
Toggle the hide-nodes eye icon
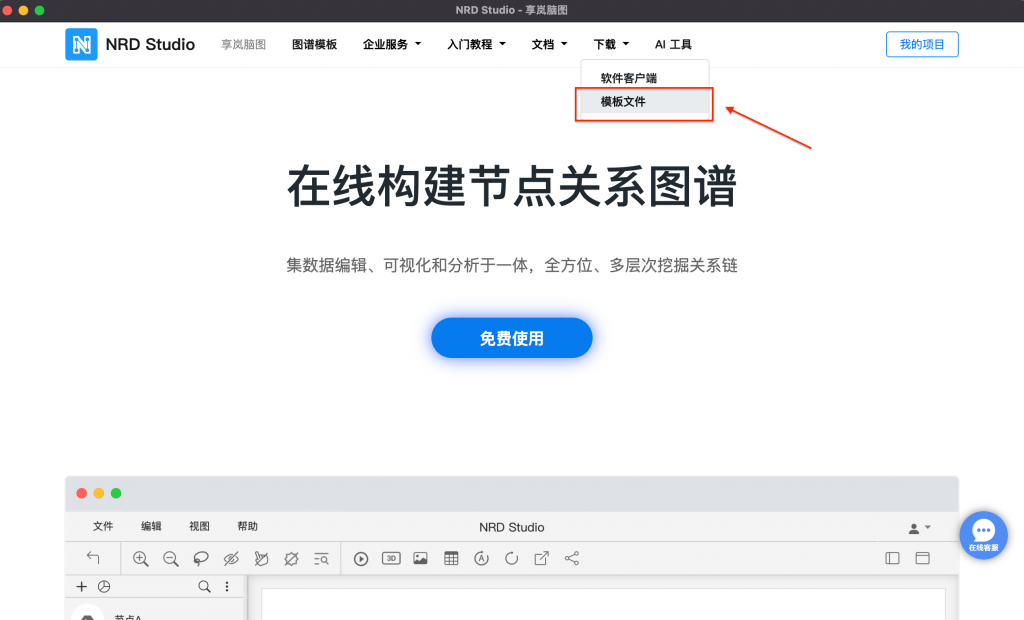(231, 558)
